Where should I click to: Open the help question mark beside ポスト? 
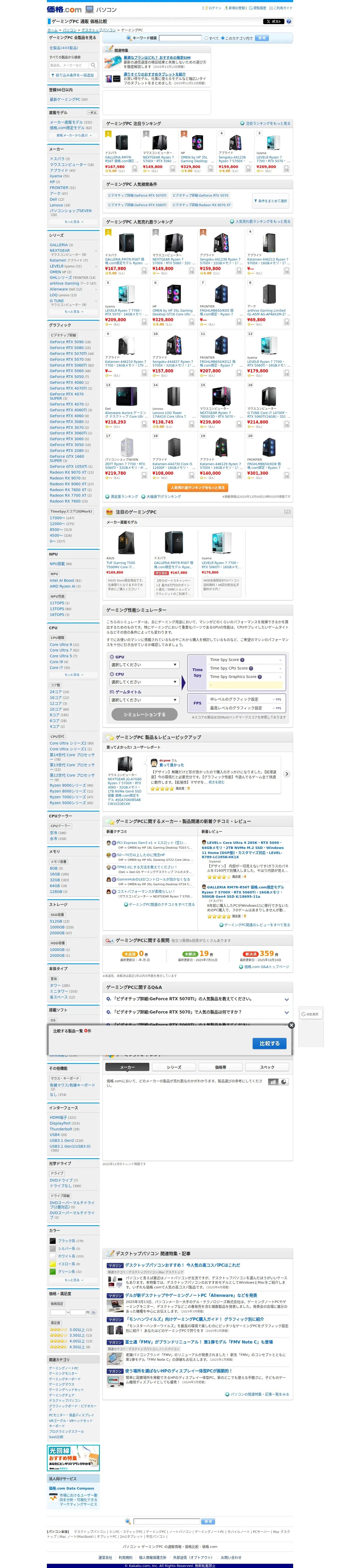[x=289, y=21]
